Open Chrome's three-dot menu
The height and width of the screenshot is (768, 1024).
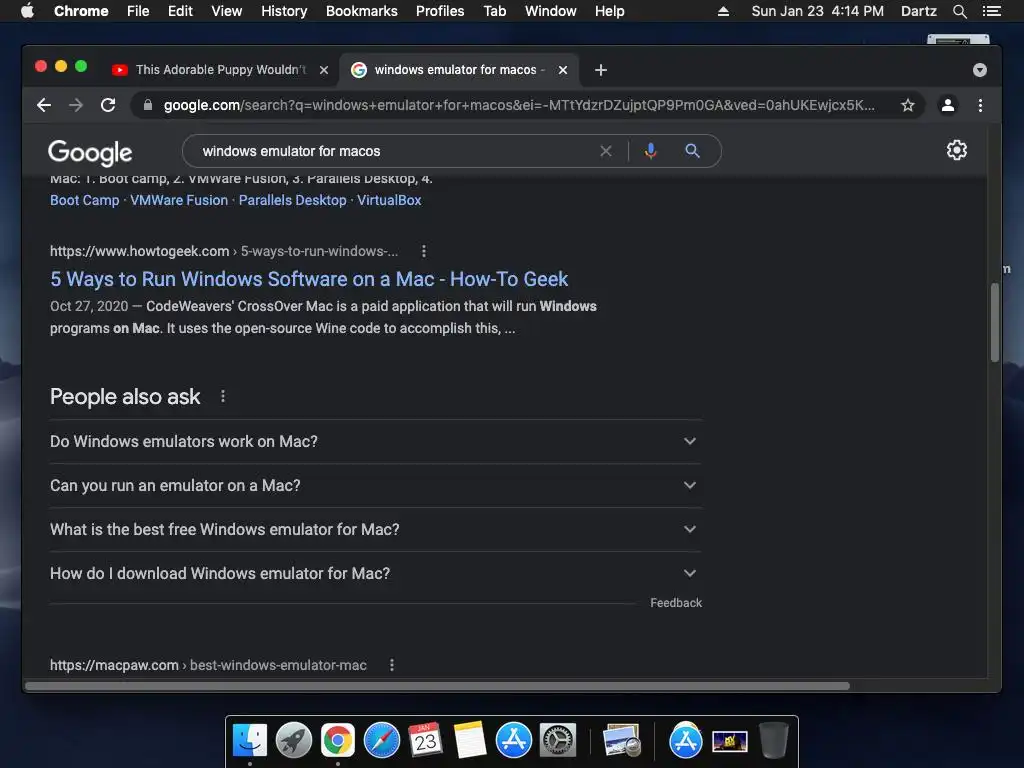980,105
